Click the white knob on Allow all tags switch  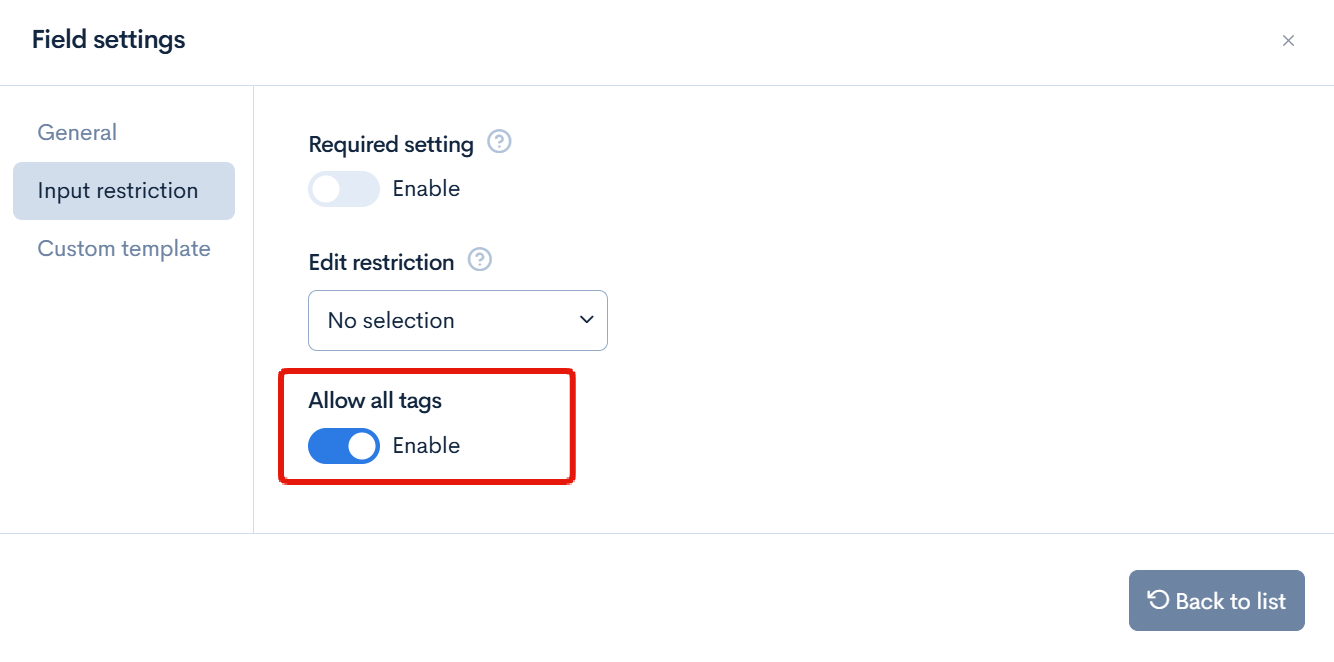point(362,446)
